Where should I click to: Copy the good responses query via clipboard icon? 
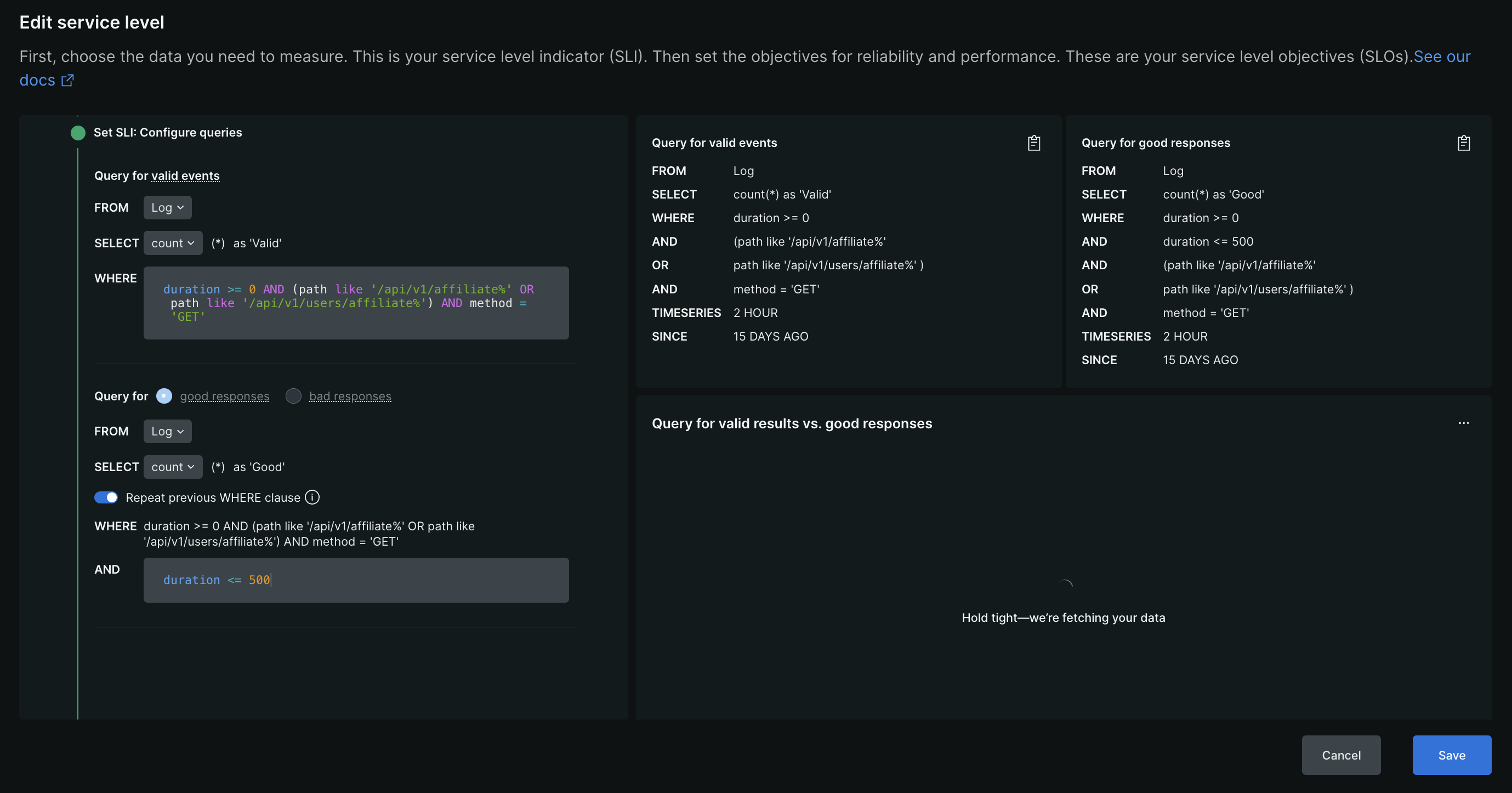[1464, 143]
